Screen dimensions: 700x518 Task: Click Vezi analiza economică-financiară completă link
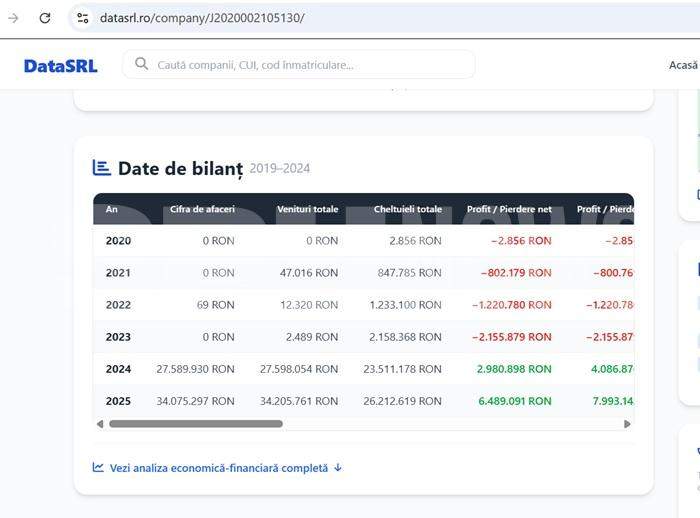(x=219, y=468)
